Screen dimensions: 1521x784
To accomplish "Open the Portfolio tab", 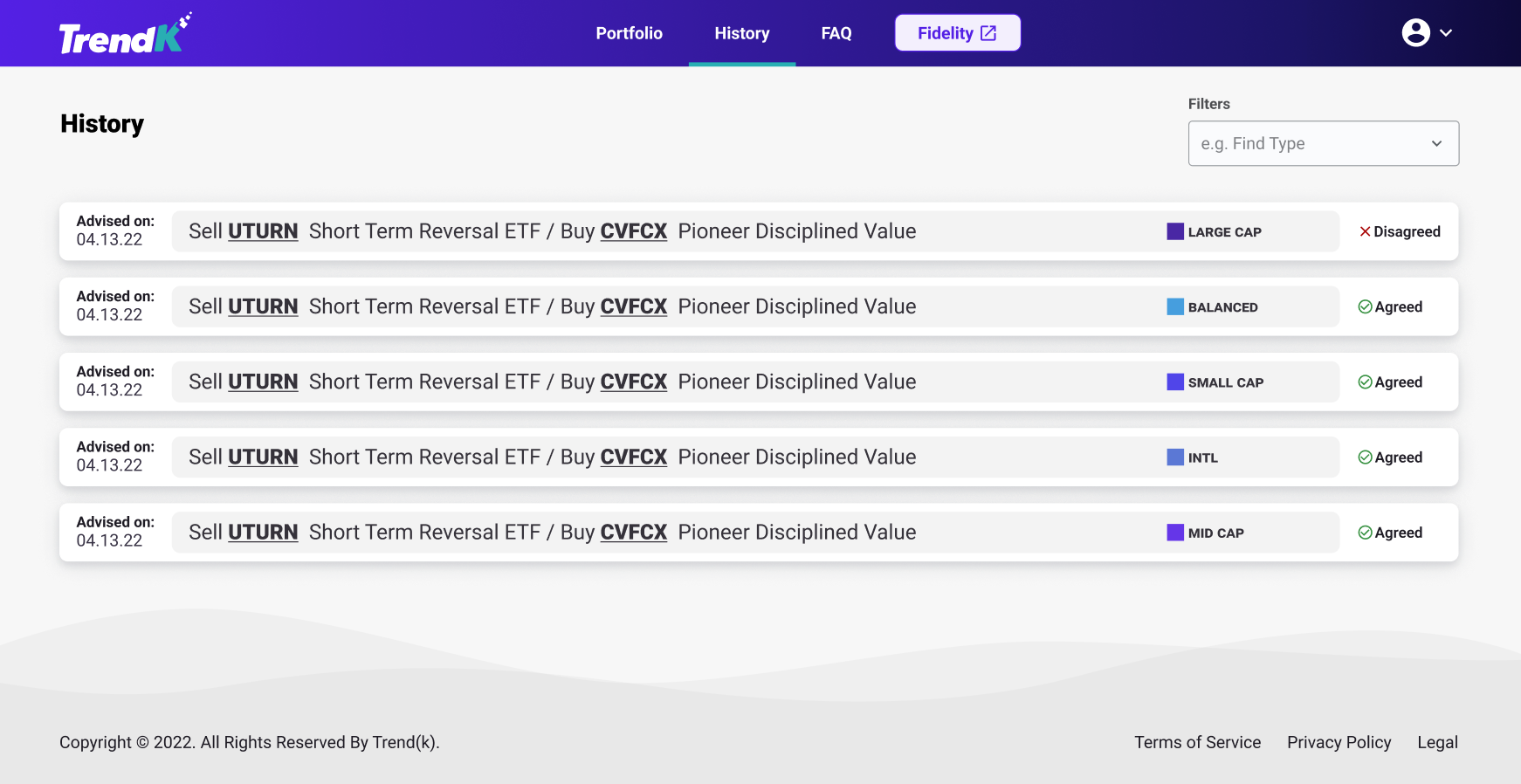I will pos(629,33).
